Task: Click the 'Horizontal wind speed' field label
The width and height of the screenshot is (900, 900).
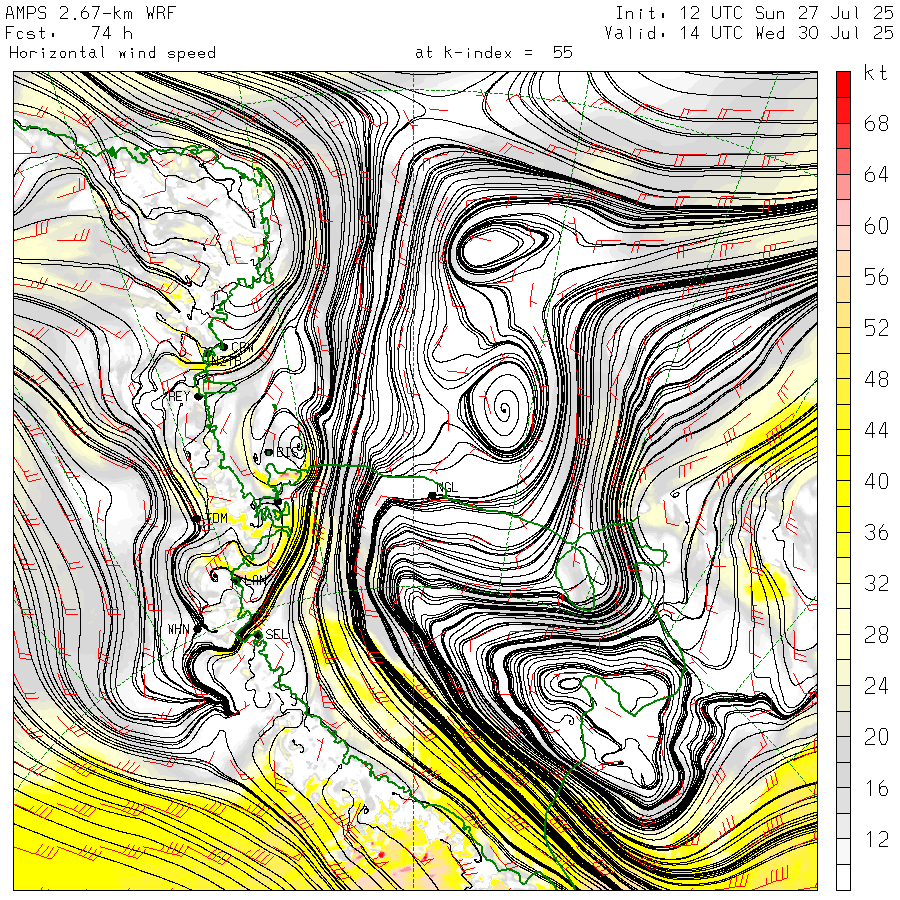Action: [x=112, y=53]
